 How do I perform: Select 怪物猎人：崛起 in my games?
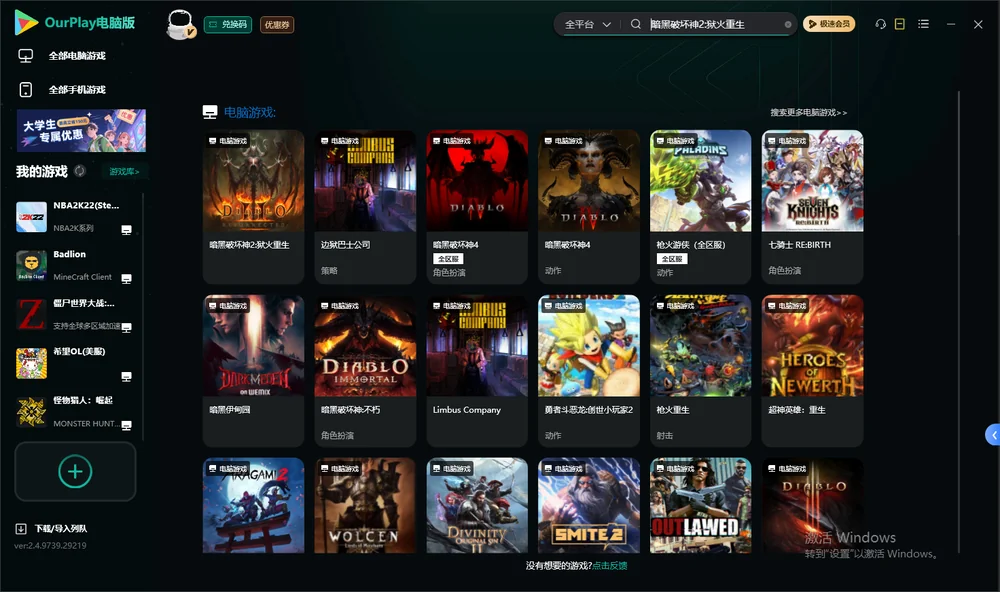[75, 411]
